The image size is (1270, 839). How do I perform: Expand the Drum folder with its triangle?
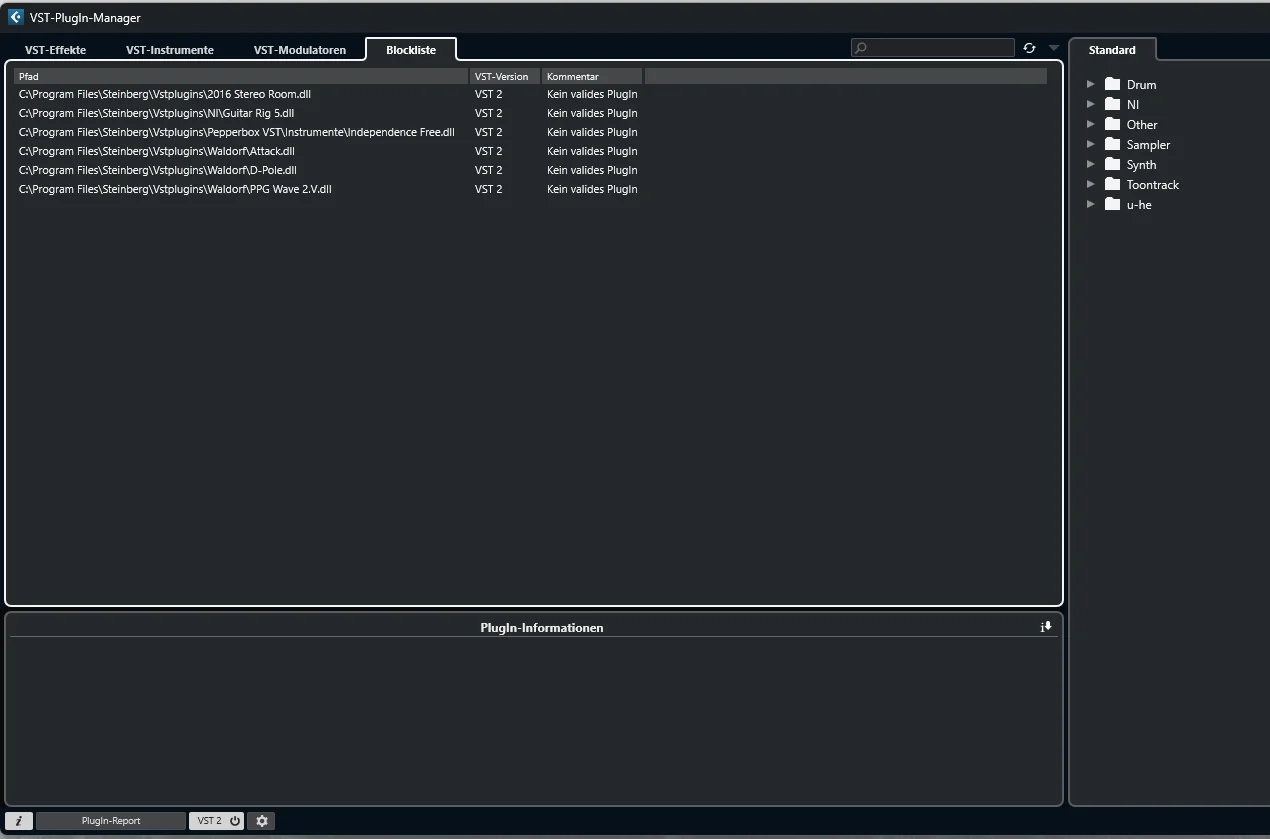[1091, 84]
